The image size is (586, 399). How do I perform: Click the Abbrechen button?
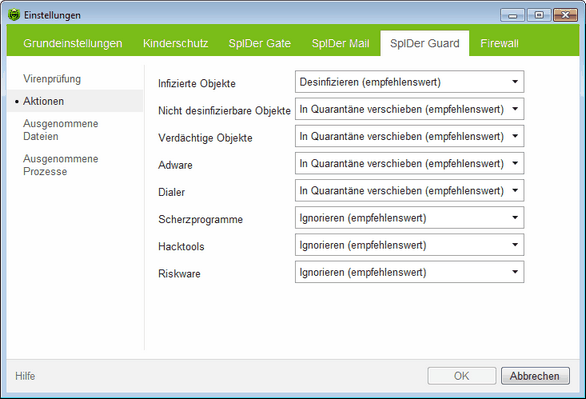pyautogui.click(x=535, y=376)
